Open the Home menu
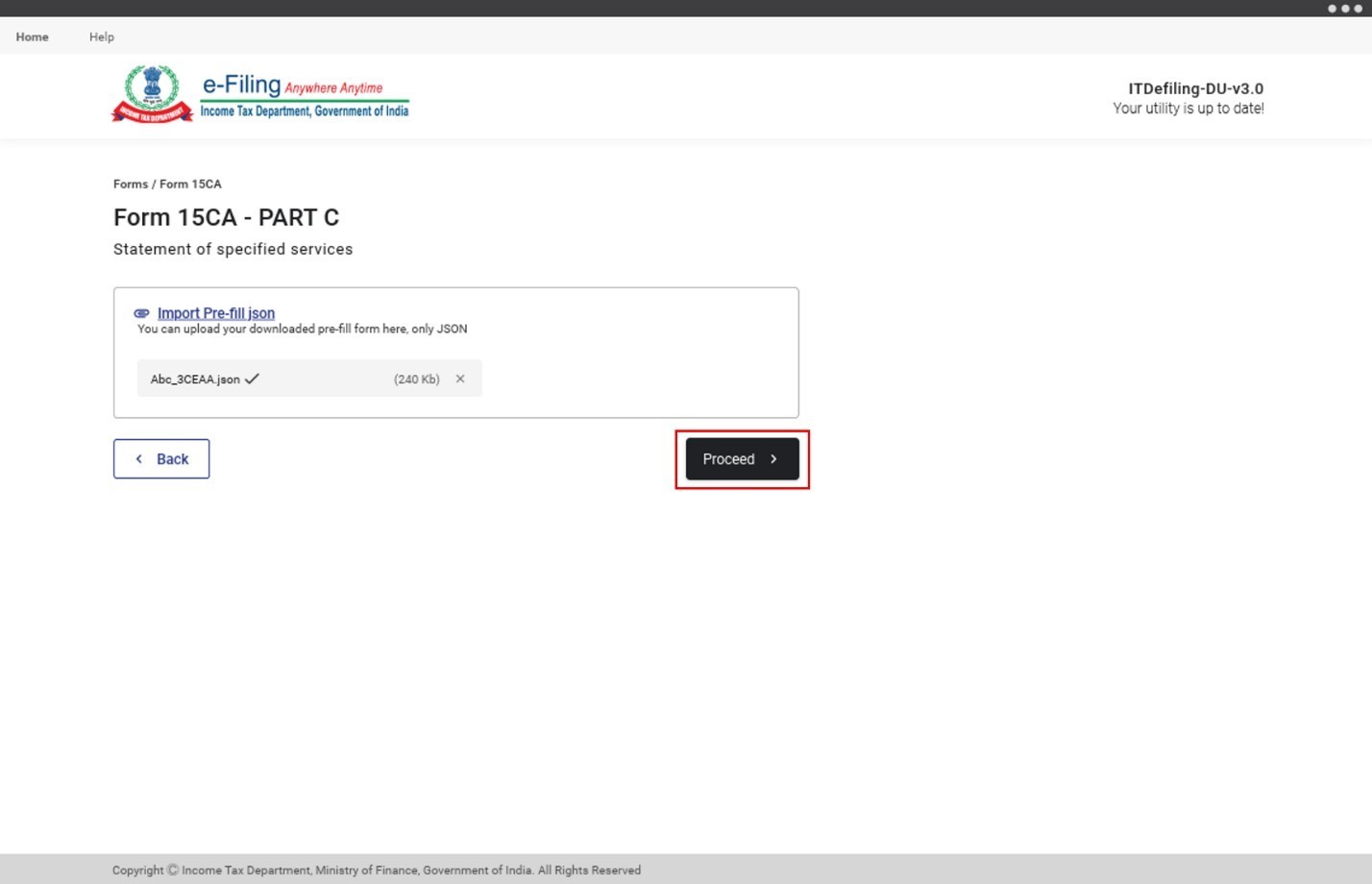Viewport: 1372px width, 884px height. point(32,37)
